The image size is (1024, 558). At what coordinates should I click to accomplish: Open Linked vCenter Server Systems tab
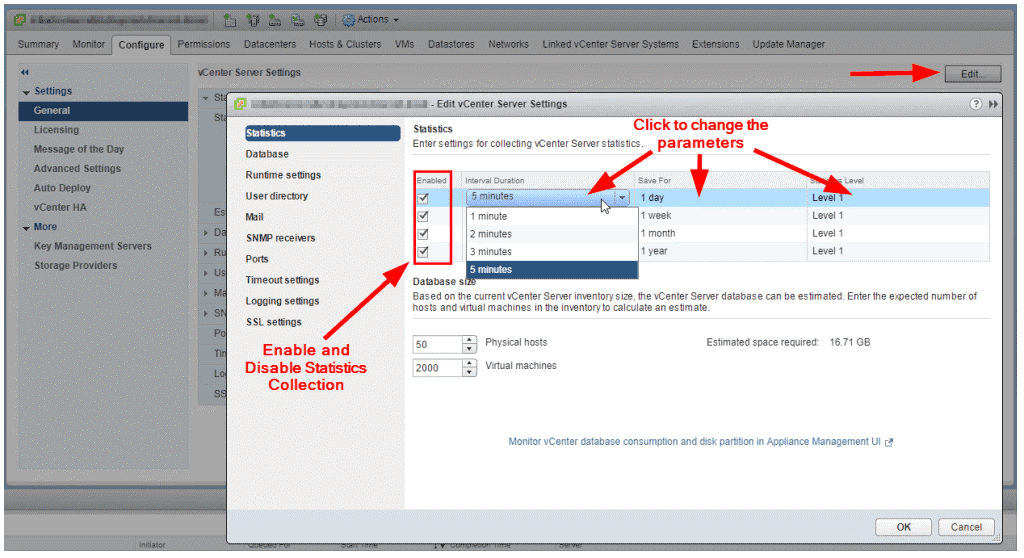(x=610, y=44)
